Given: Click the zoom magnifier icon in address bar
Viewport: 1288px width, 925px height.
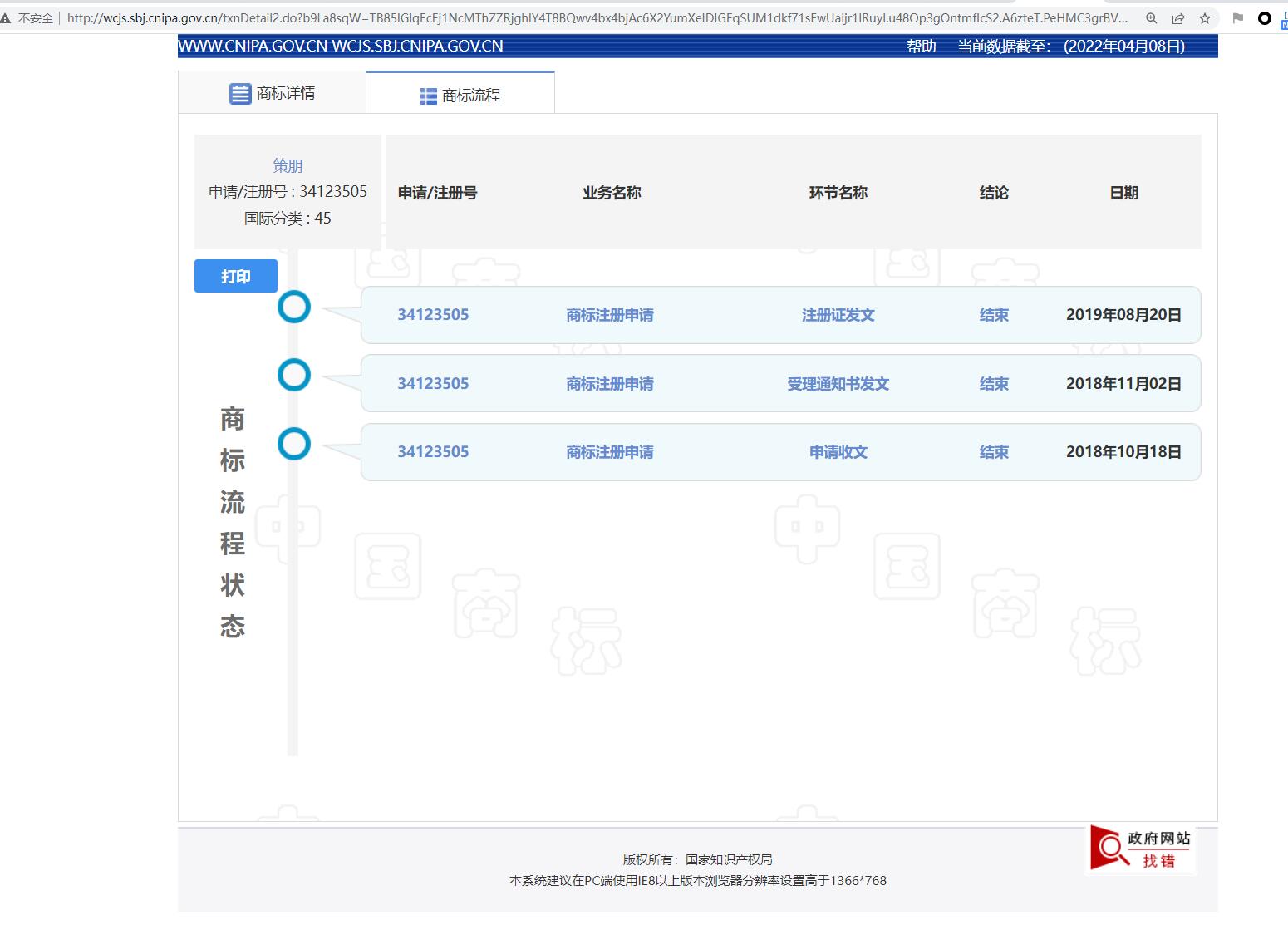Looking at the screenshot, I should point(1151,17).
